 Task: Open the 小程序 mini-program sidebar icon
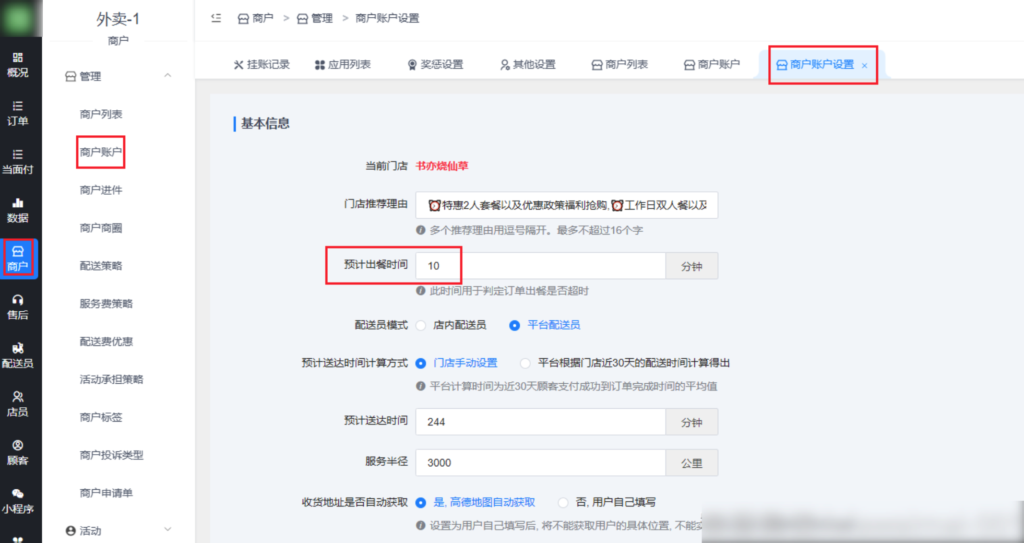18,501
